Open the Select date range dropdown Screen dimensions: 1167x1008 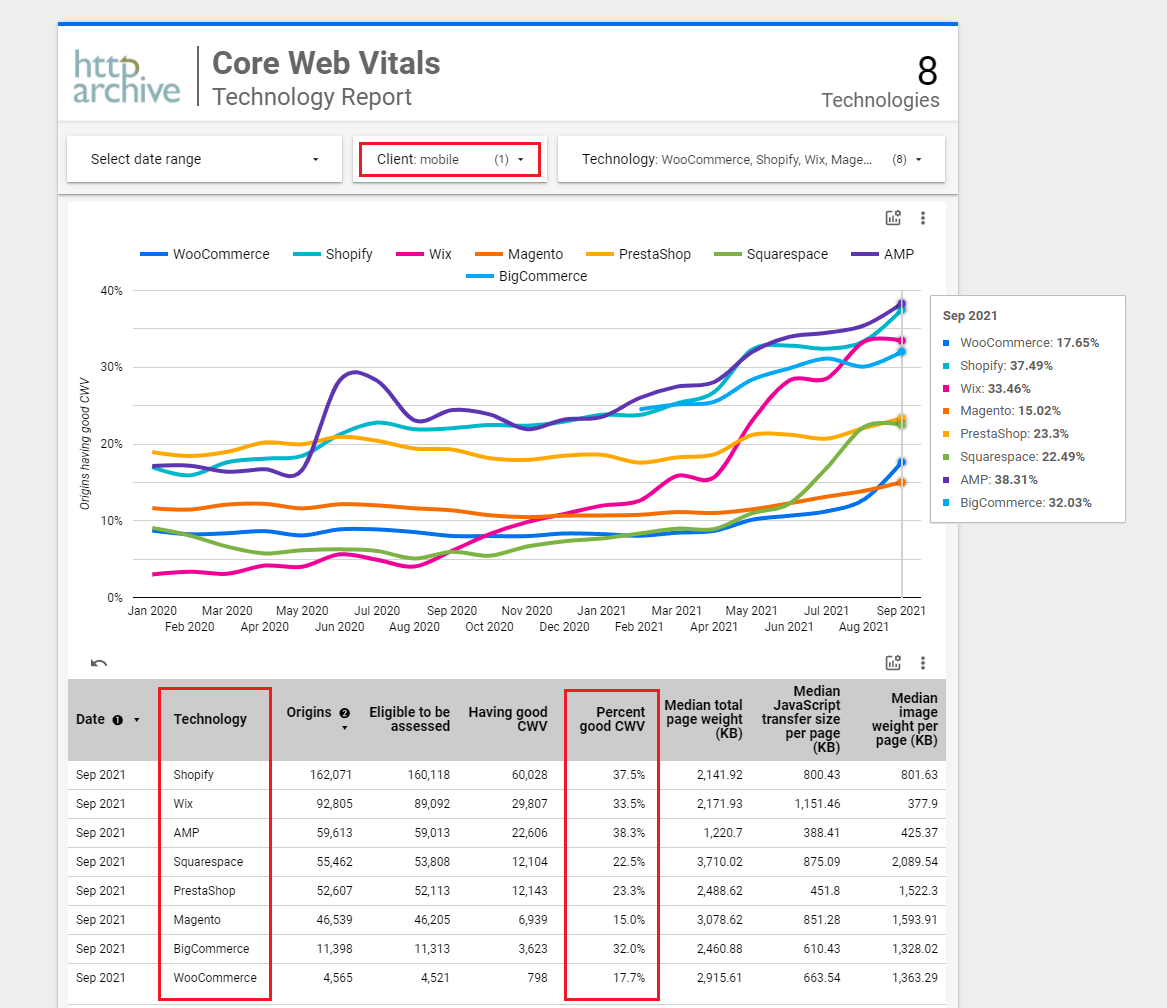[x=205, y=159]
